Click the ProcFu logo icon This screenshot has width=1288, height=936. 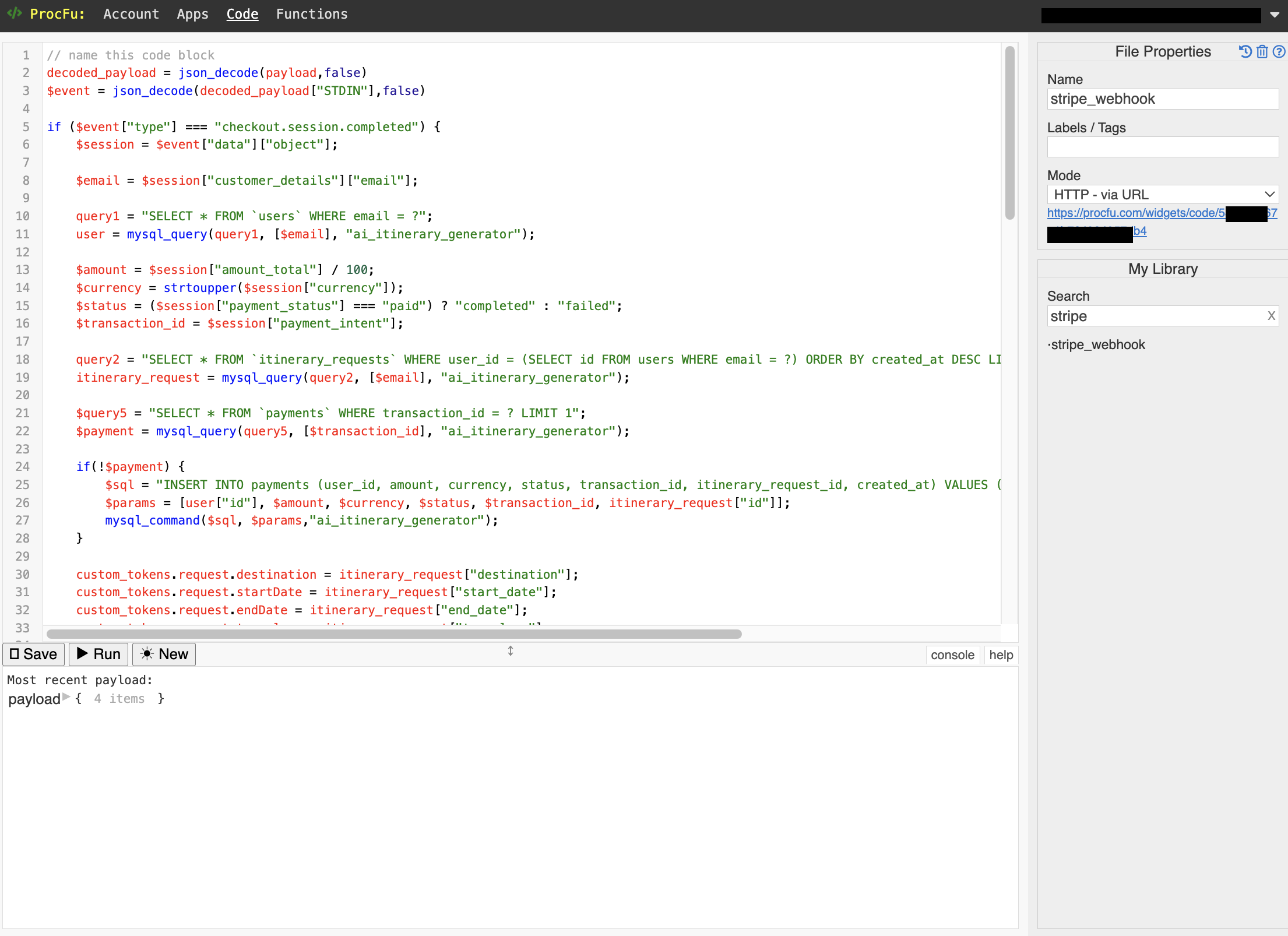[x=15, y=13]
